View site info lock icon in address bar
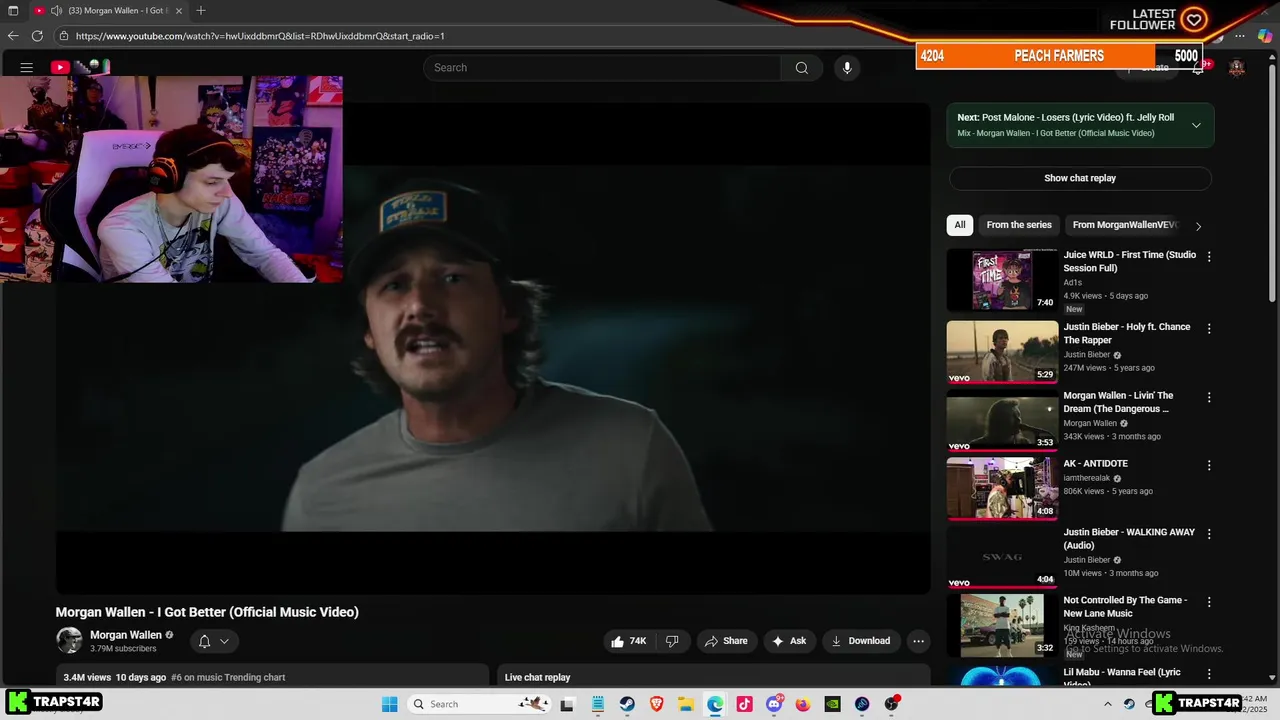This screenshot has height=720, width=1280. coord(64,36)
